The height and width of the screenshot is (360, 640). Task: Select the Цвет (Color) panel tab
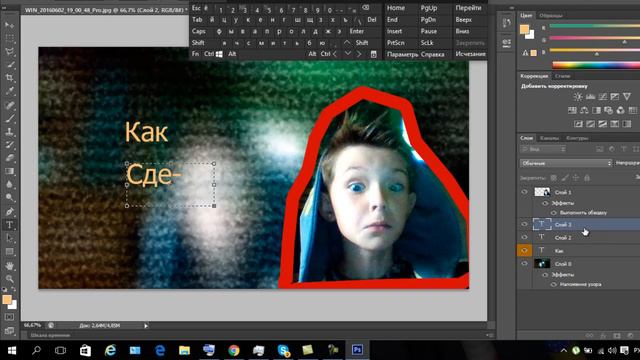(526, 16)
